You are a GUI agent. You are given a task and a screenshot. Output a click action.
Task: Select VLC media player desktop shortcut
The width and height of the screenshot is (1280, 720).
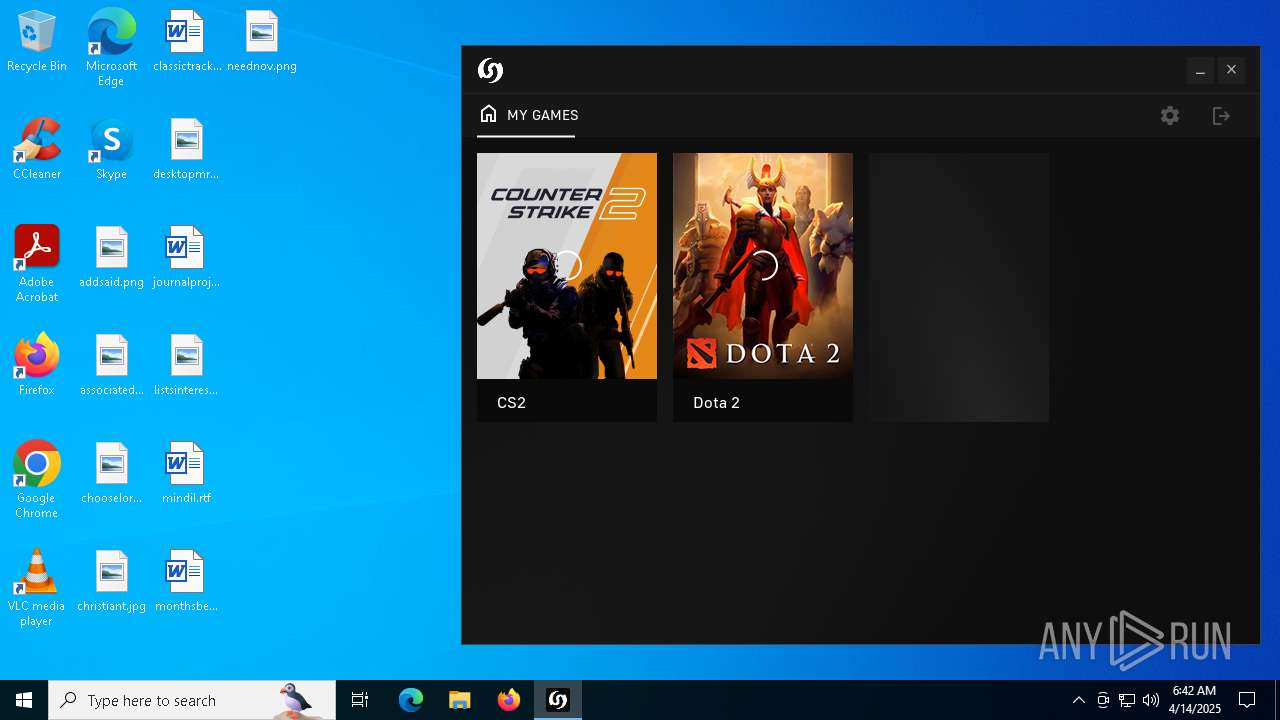tap(37, 588)
